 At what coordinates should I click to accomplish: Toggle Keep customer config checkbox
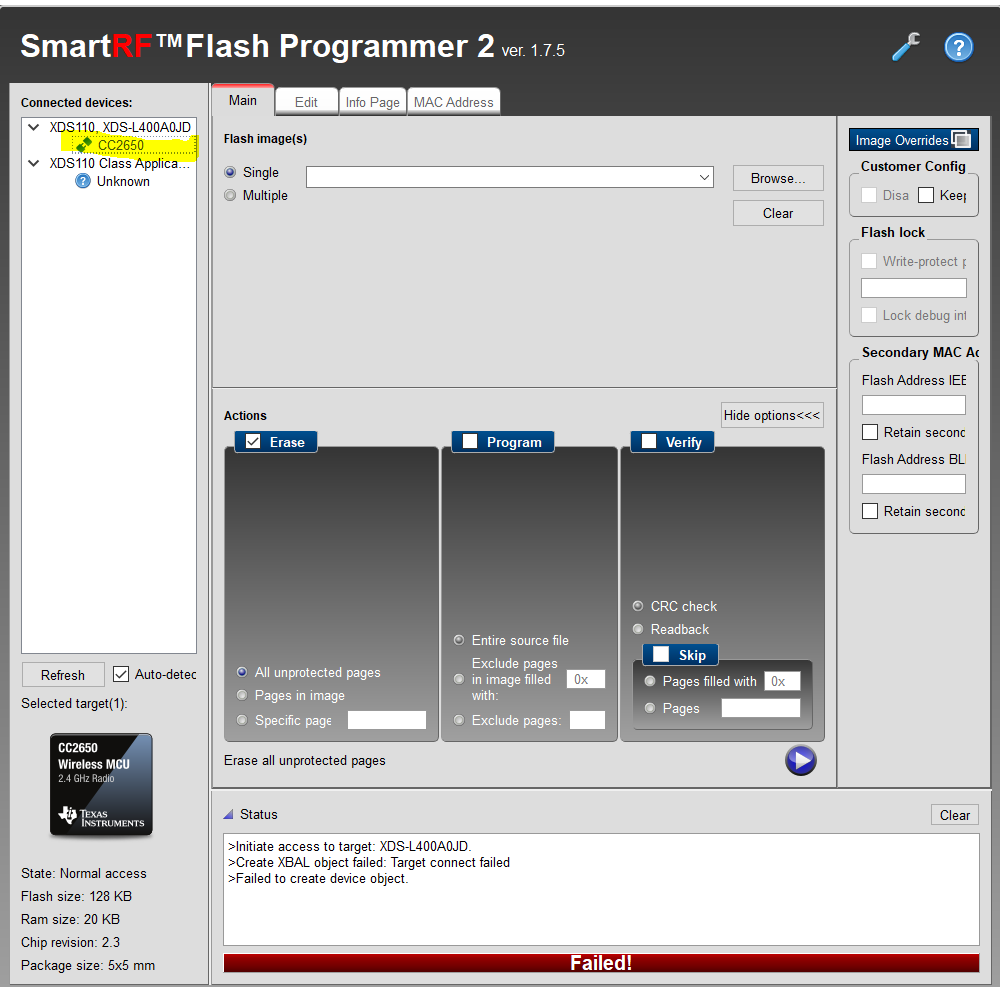click(x=926, y=195)
